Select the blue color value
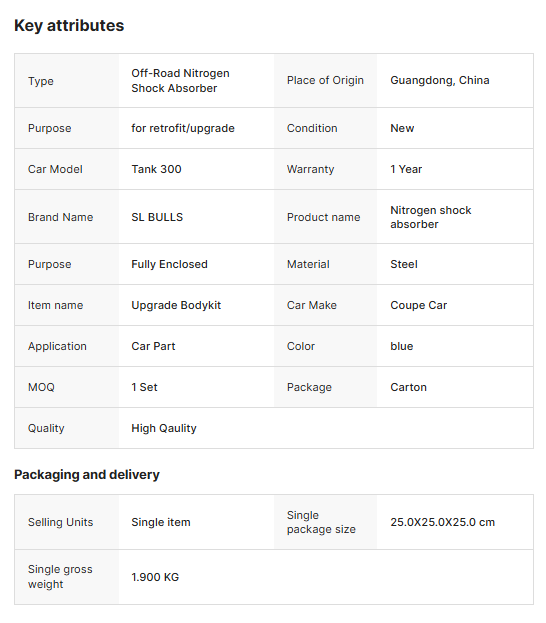The height and width of the screenshot is (623, 546). point(402,346)
